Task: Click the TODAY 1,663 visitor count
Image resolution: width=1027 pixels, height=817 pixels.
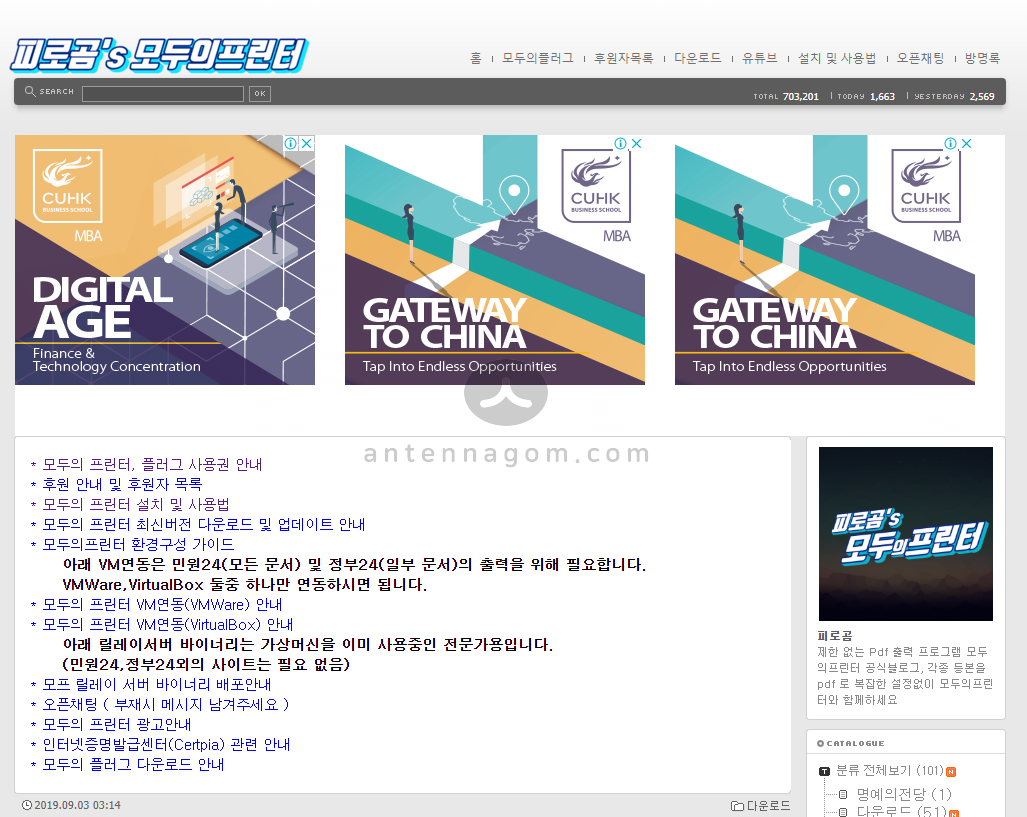Action: coord(866,96)
